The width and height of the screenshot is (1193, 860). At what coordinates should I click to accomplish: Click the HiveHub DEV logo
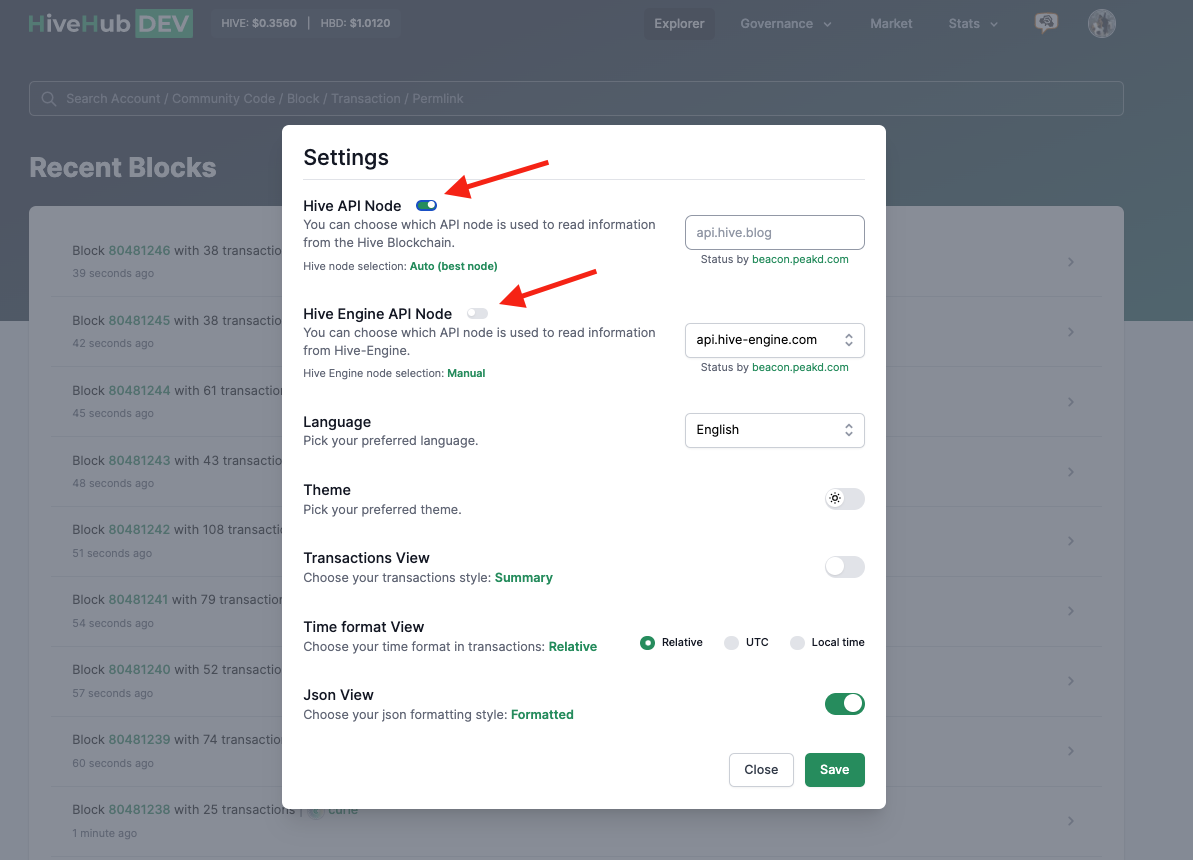click(110, 24)
